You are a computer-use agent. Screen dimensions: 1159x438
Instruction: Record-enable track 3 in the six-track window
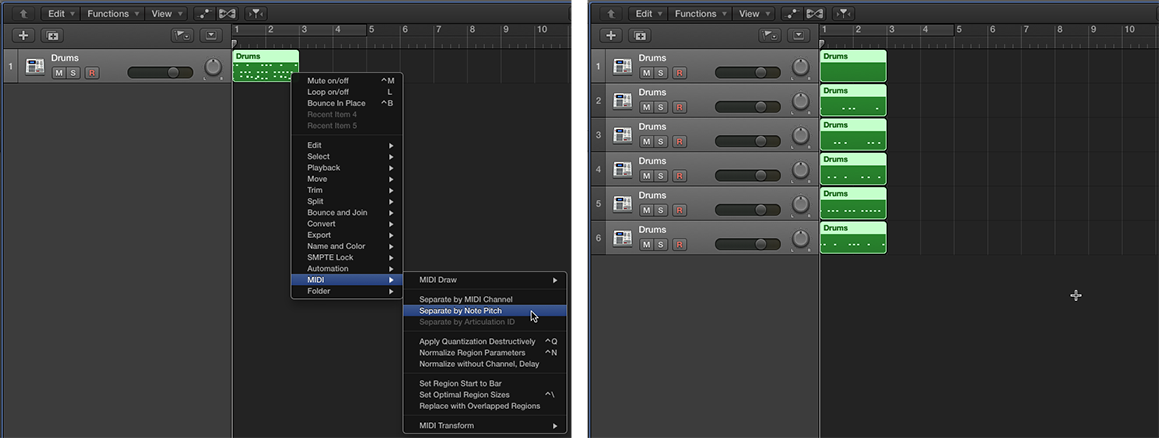click(679, 141)
